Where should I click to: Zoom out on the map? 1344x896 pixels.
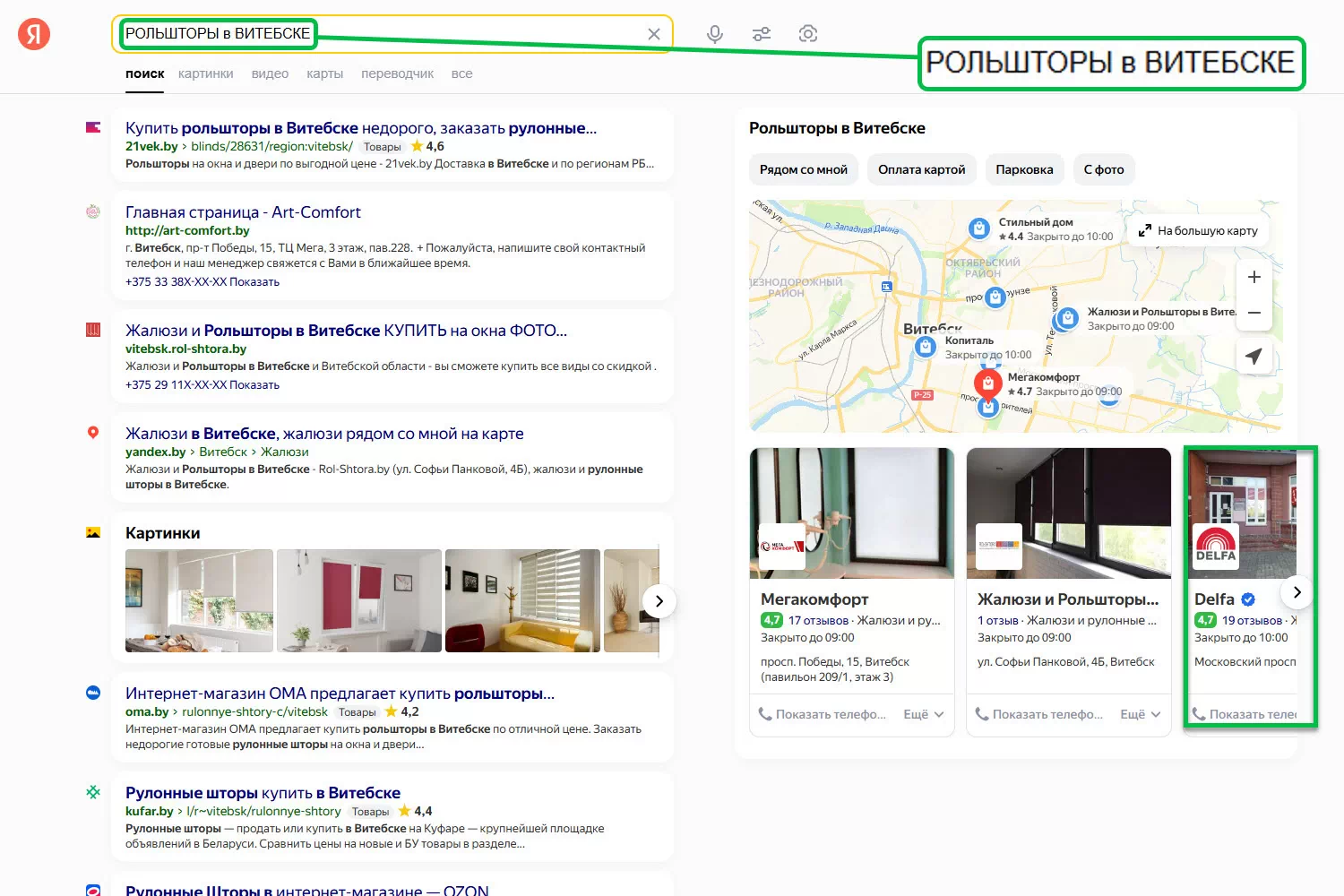click(1254, 313)
